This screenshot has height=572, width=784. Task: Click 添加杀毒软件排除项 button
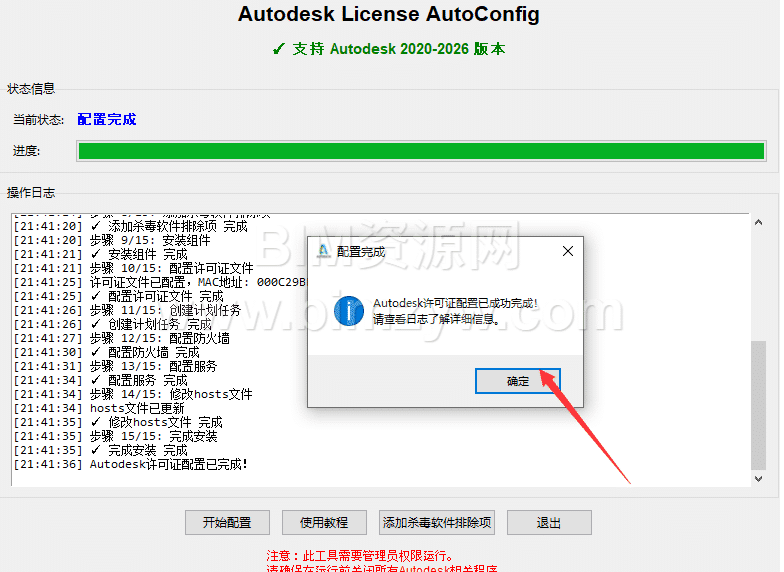(437, 522)
